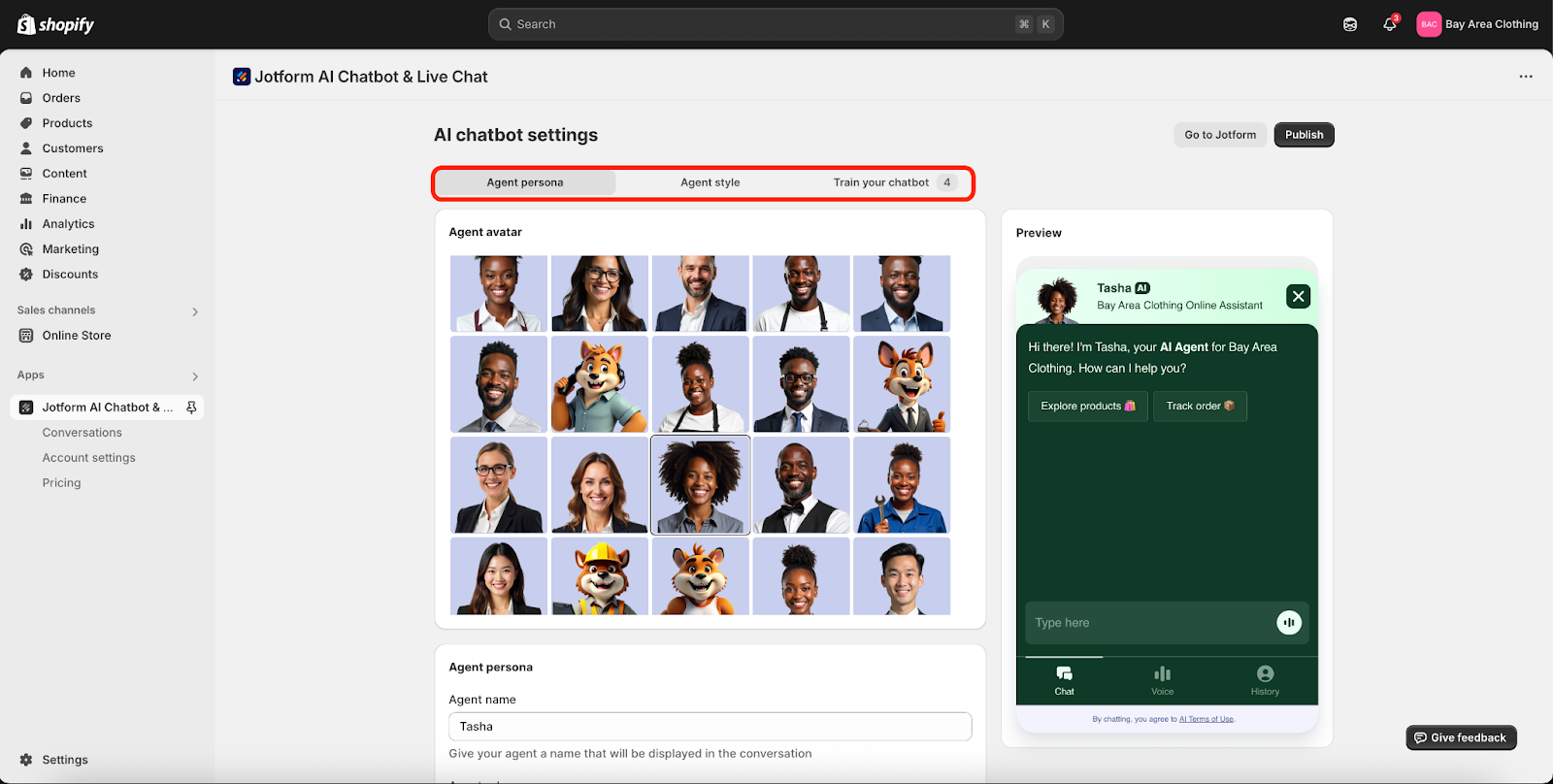The height and width of the screenshot is (784, 1553).
Task: Switch to the Agent style tab
Action: [710, 182]
